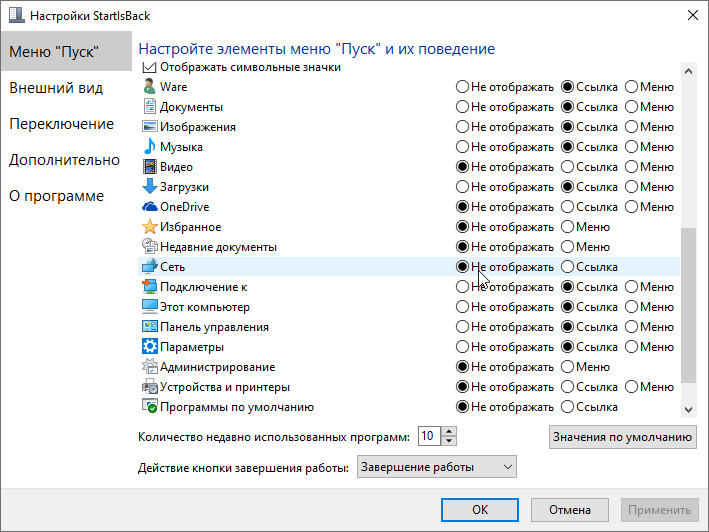The height and width of the screenshot is (532, 709).
Task: Click the Параметры gear icon
Action: tap(150, 347)
